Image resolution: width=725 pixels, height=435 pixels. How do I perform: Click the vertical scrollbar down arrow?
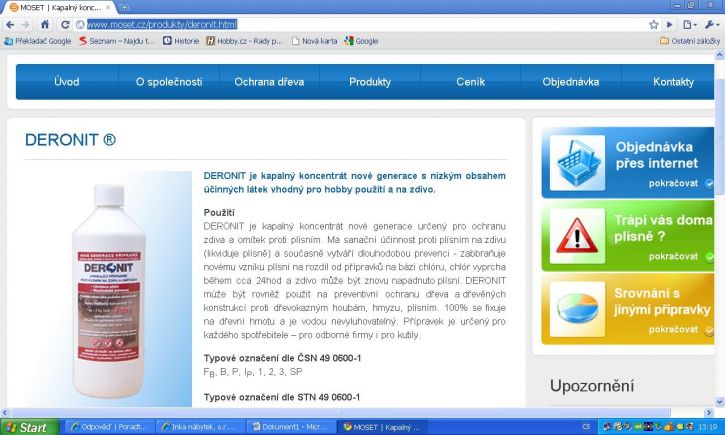719,402
